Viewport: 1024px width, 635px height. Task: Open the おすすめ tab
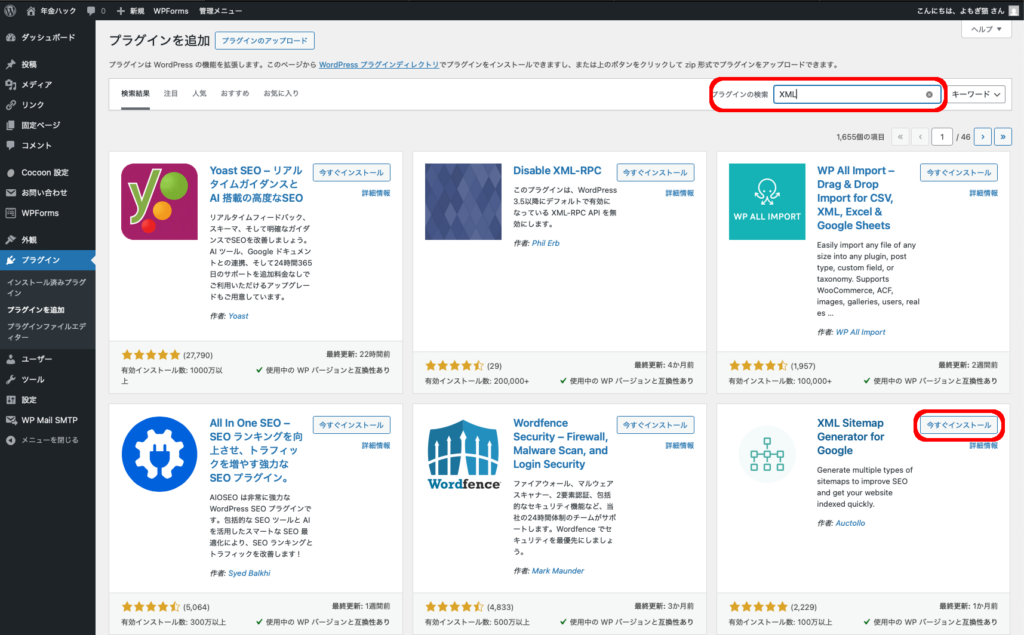235,94
